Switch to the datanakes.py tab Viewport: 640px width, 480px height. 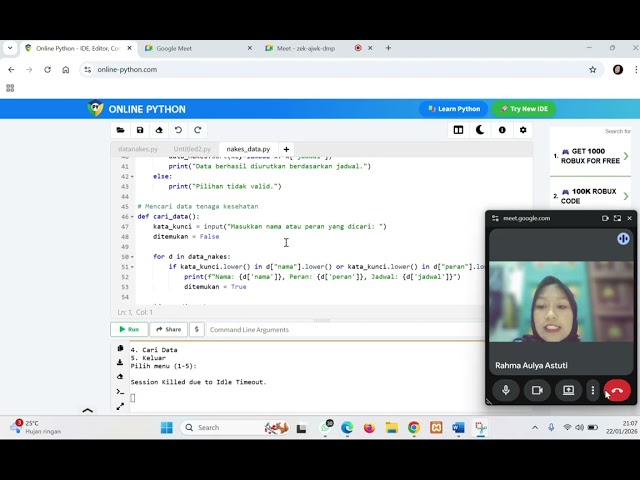(x=138, y=149)
